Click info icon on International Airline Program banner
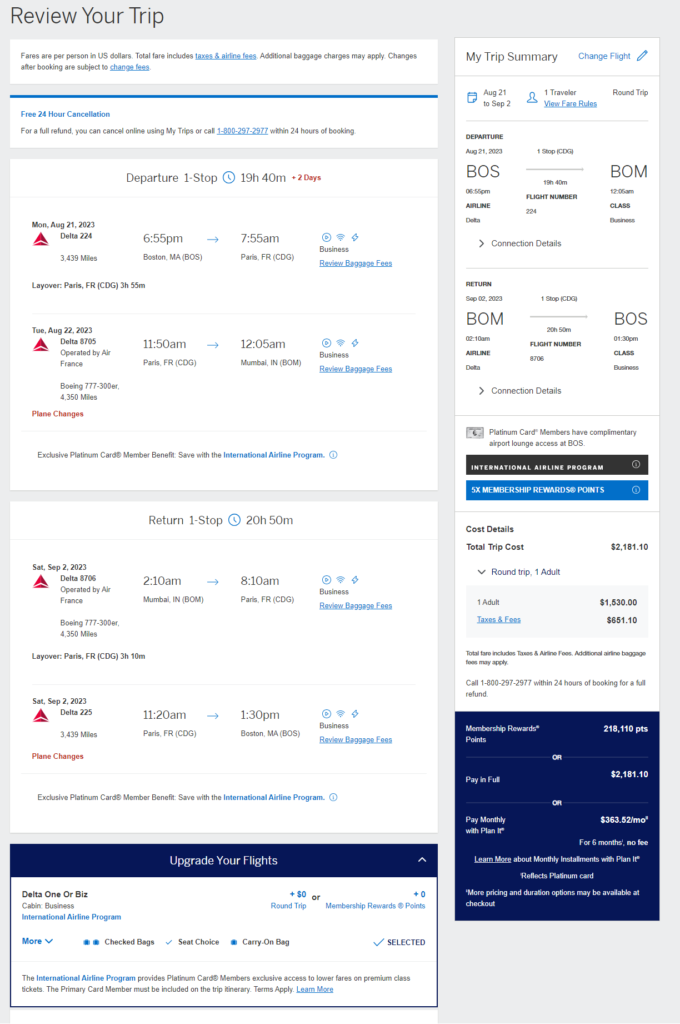The image size is (680, 1024). pyautogui.click(x=636, y=465)
